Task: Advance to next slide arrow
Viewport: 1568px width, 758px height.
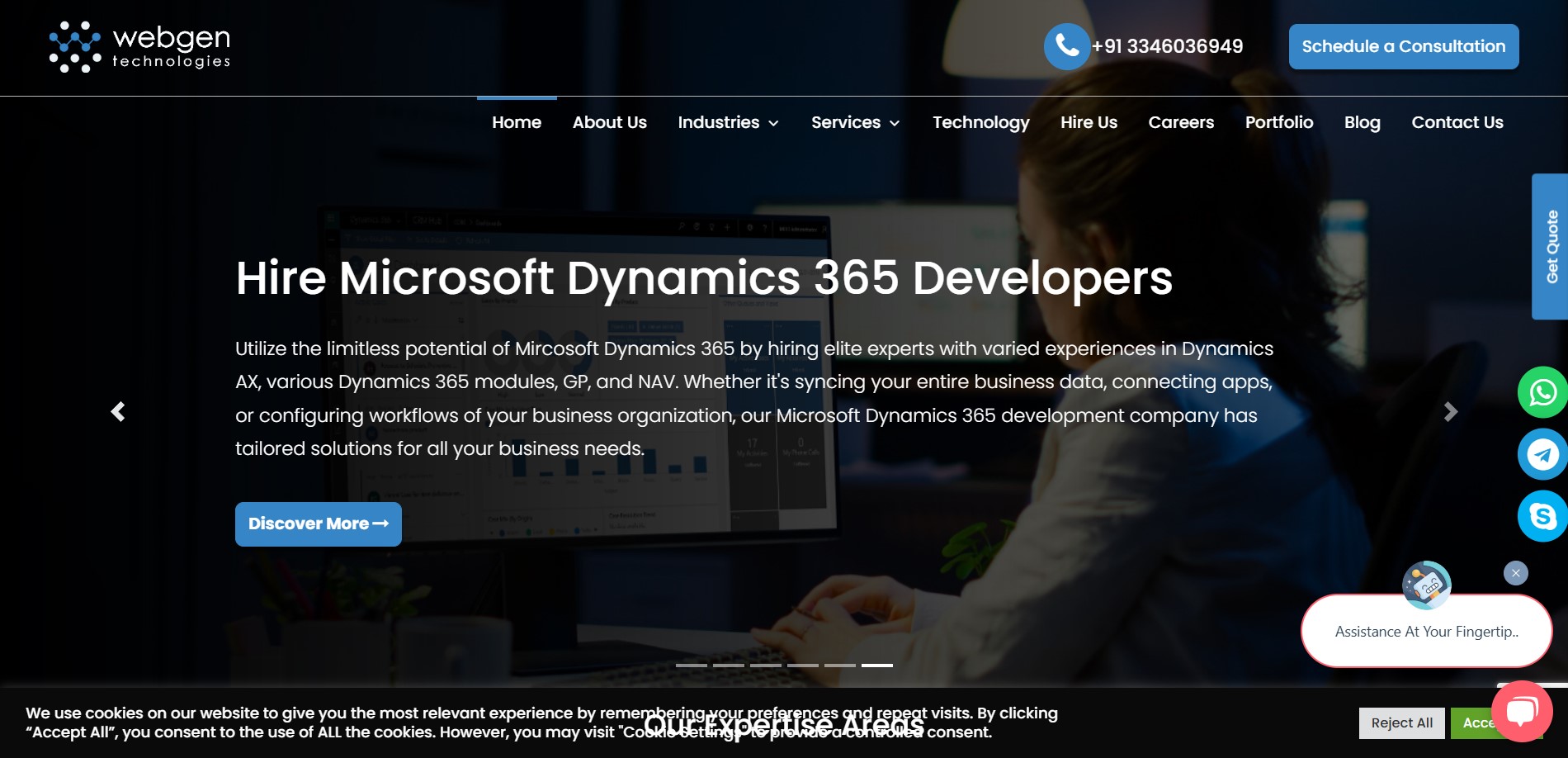Action: [x=1451, y=411]
